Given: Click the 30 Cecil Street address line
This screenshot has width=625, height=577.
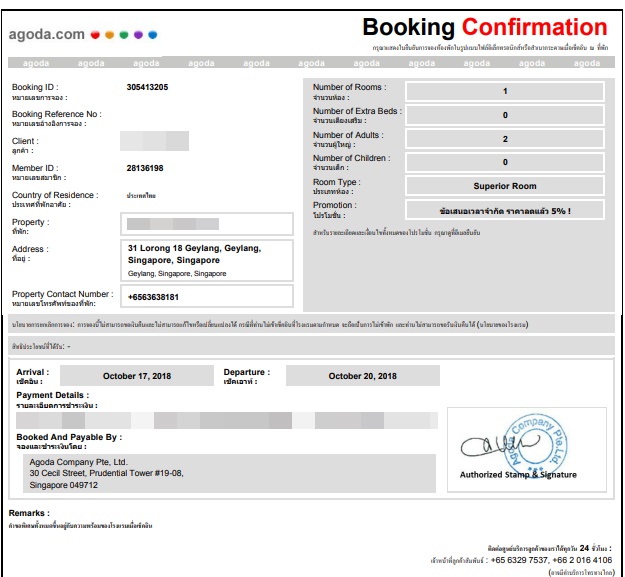Looking at the screenshot, I should click(x=106, y=473).
